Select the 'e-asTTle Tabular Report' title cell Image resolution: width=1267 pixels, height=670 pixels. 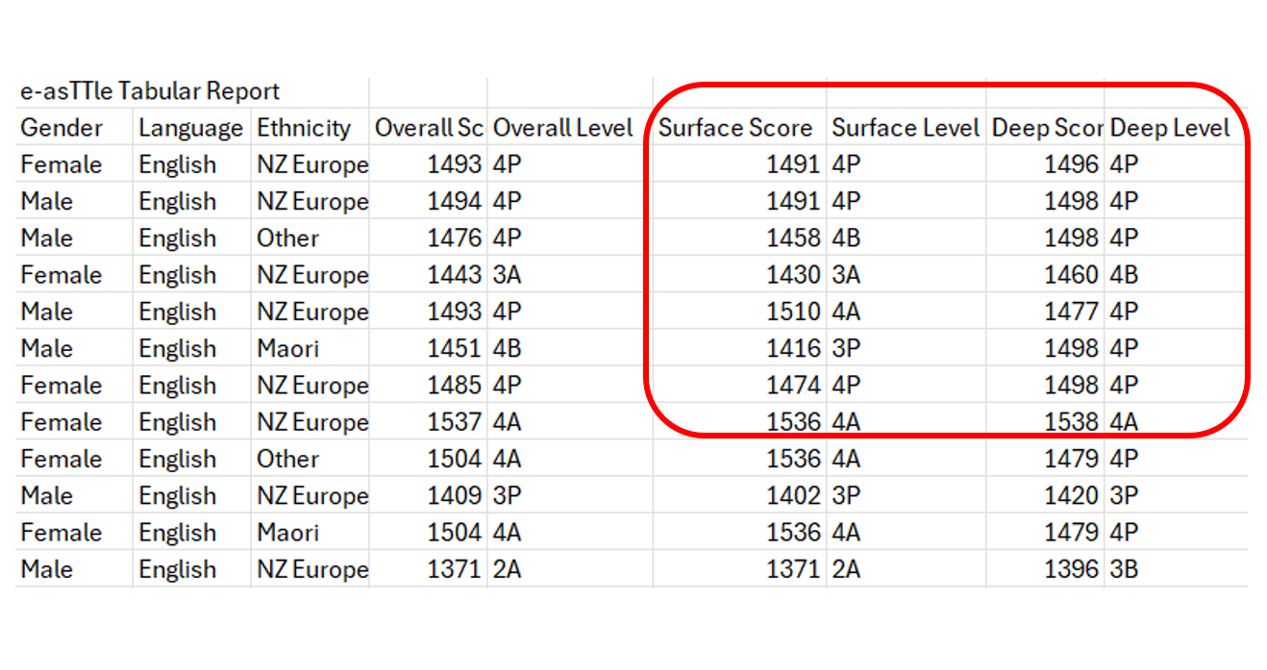point(150,92)
